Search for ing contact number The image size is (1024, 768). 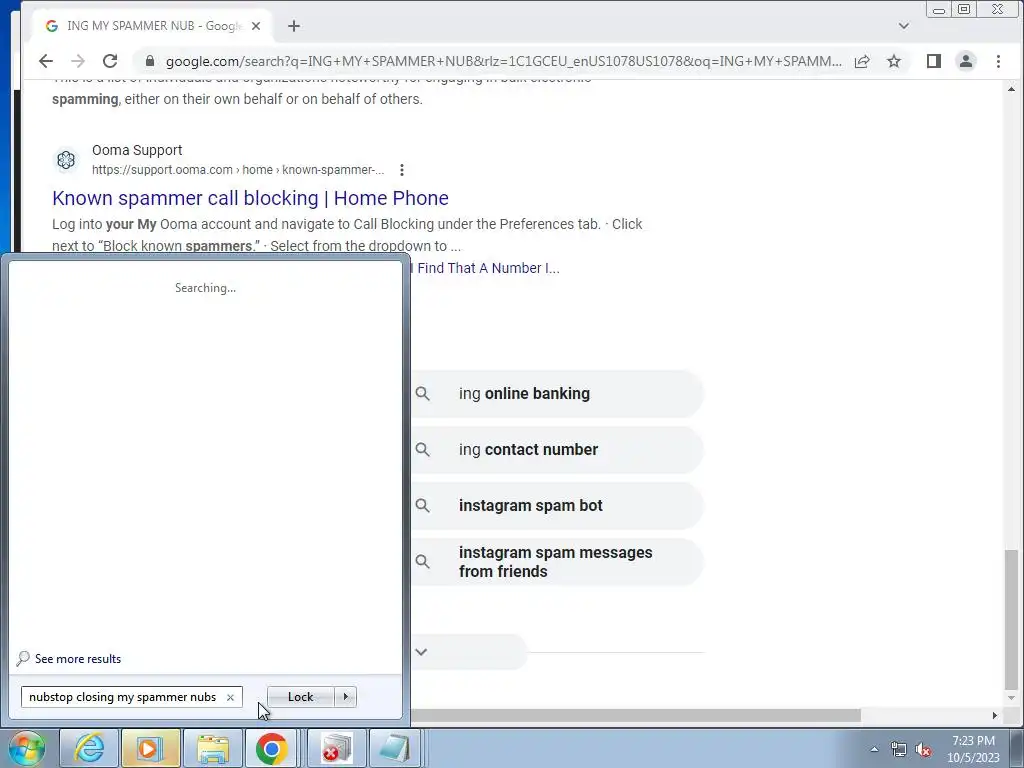click(x=557, y=450)
